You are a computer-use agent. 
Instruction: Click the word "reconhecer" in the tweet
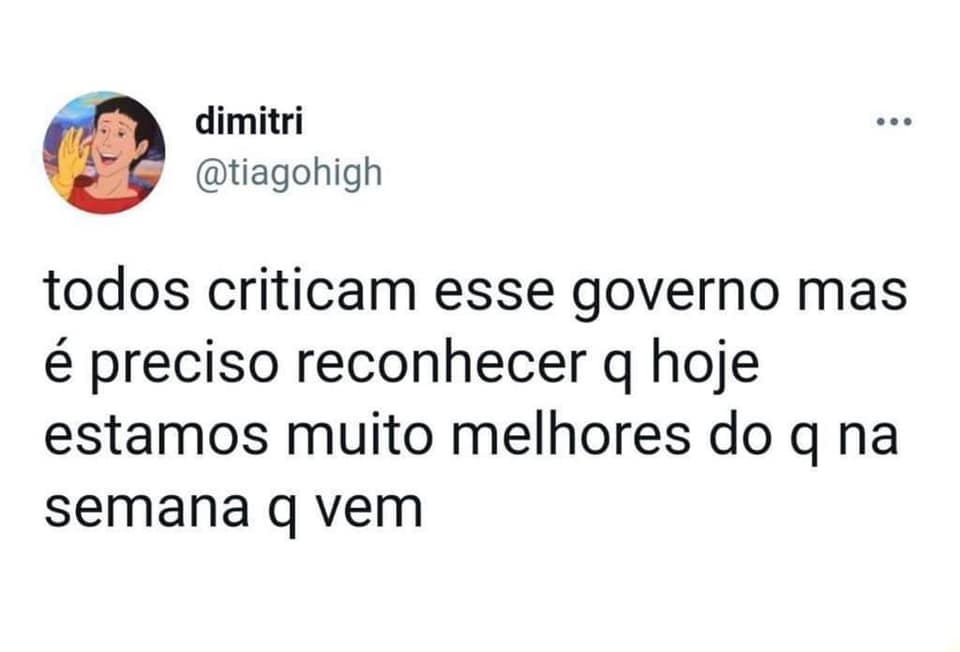(x=441, y=364)
